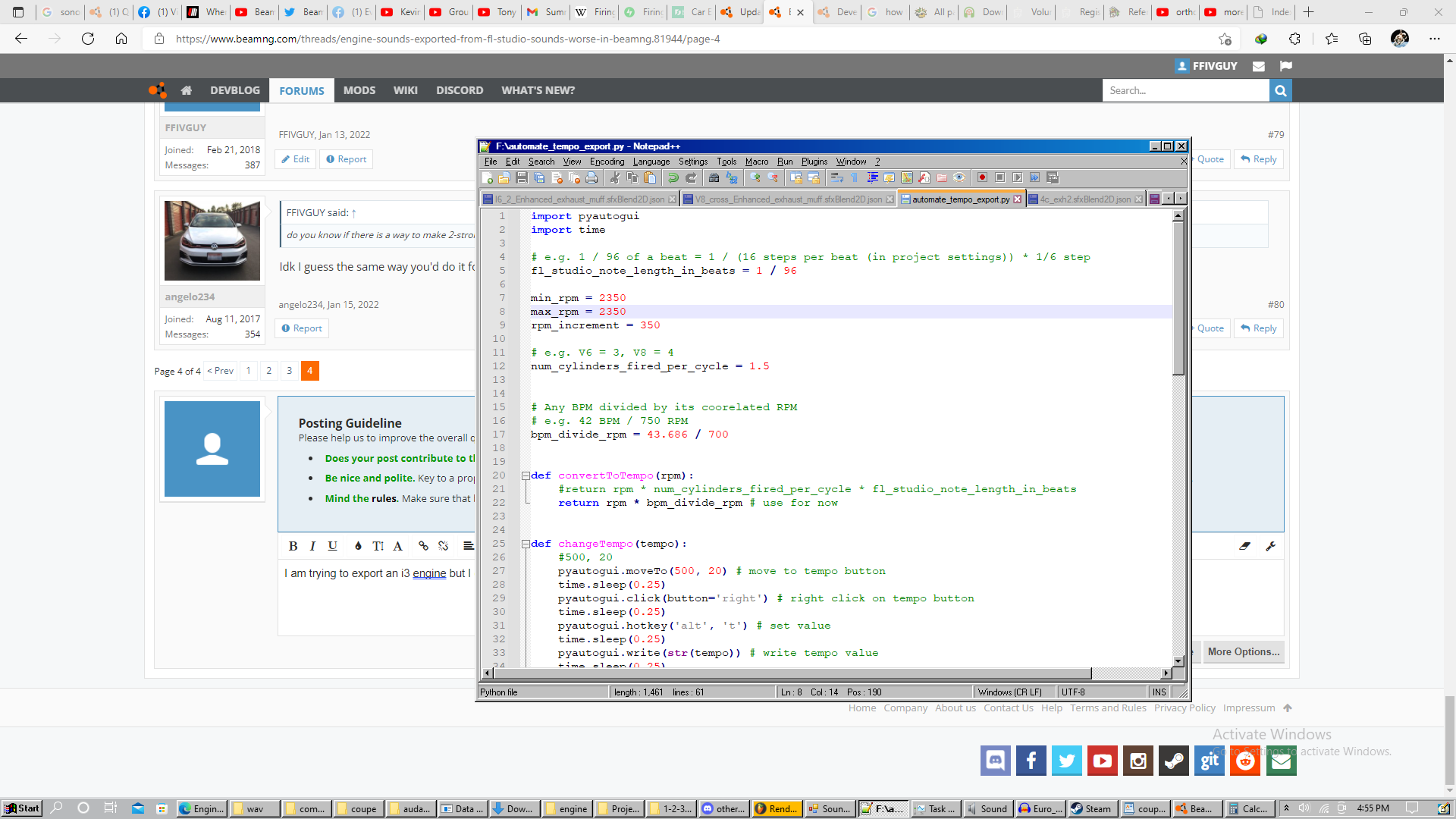Collapse the convertToTempo function fold marker

[x=526, y=475]
